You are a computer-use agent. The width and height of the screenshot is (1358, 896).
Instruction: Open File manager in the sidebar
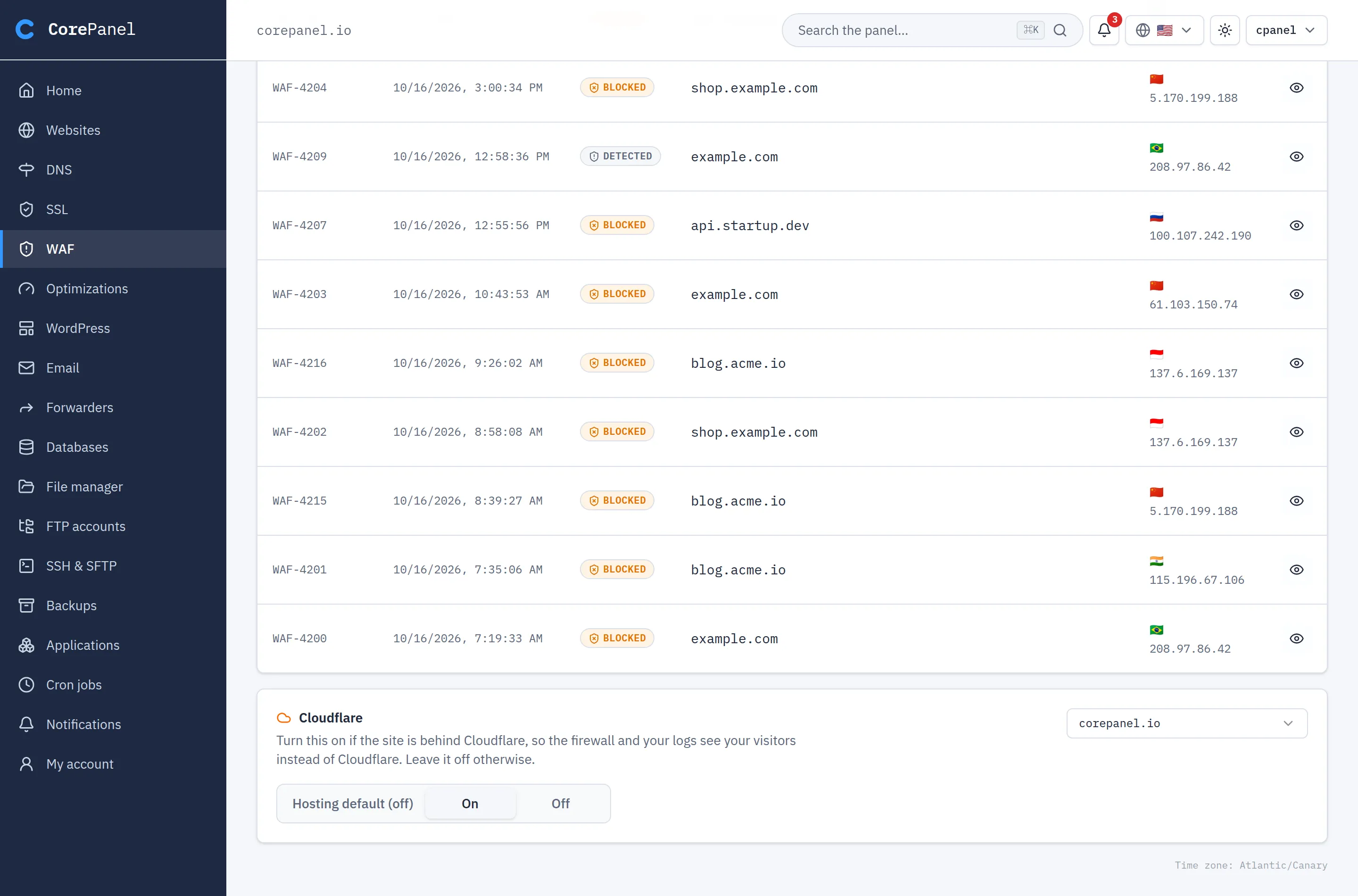coord(113,486)
